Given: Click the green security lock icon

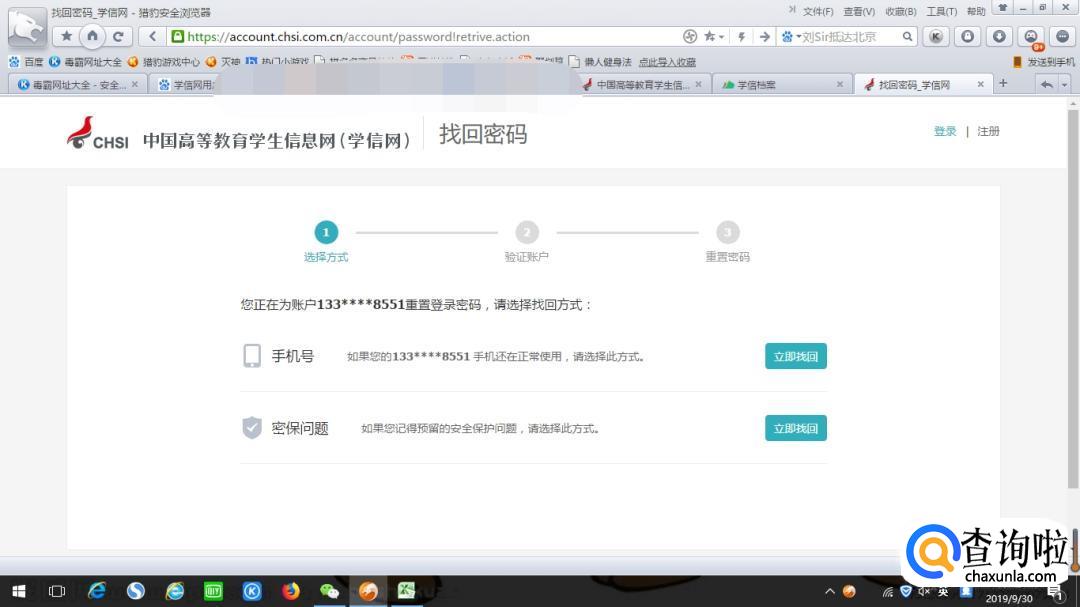Looking at the screenshot, I should point(178,37).
